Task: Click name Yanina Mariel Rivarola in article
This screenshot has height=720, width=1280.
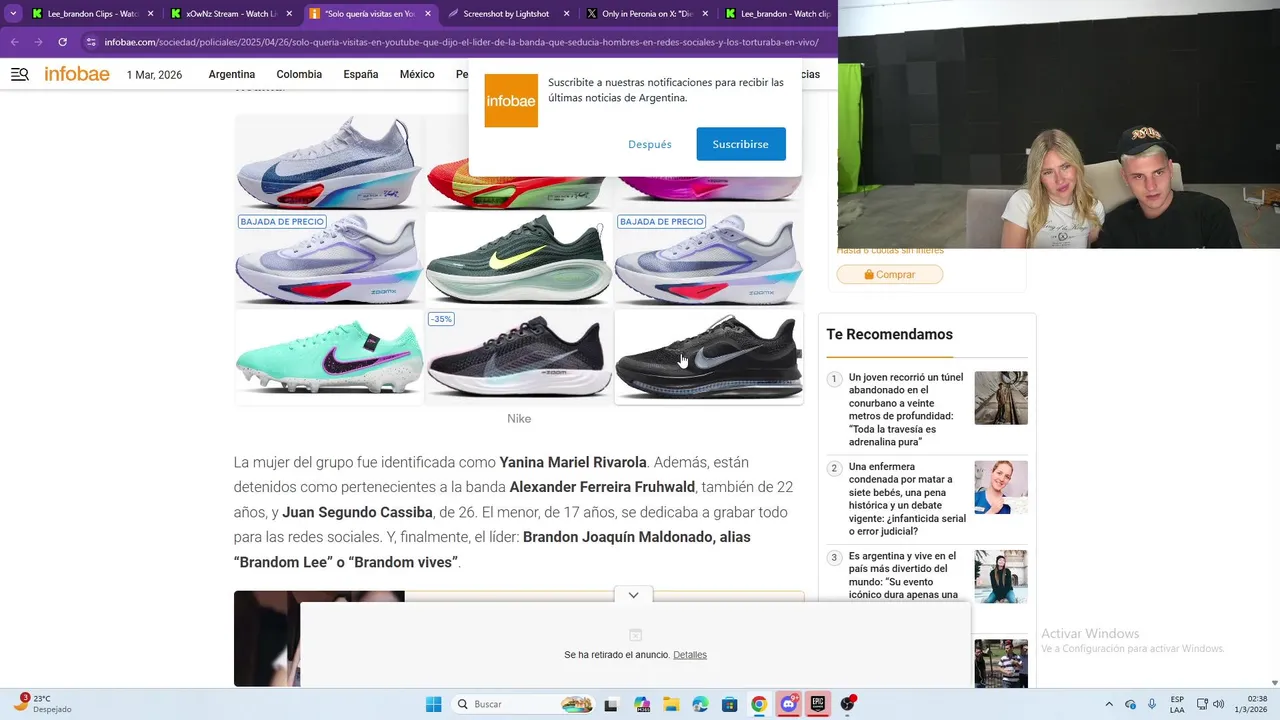Action: pyautogui.click(x=573, y=462)
